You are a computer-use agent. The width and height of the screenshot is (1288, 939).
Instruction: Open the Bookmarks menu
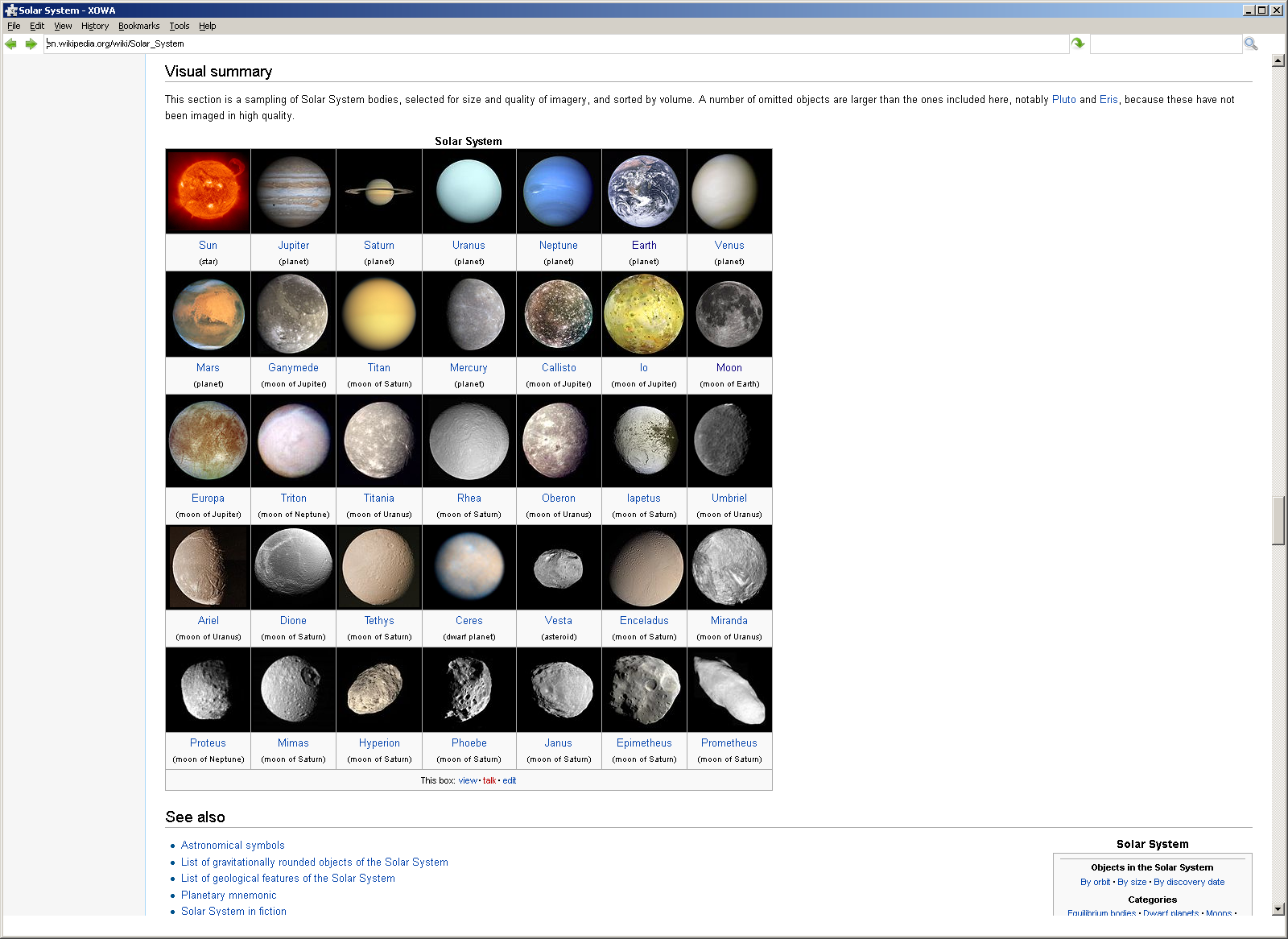(138, 26)
